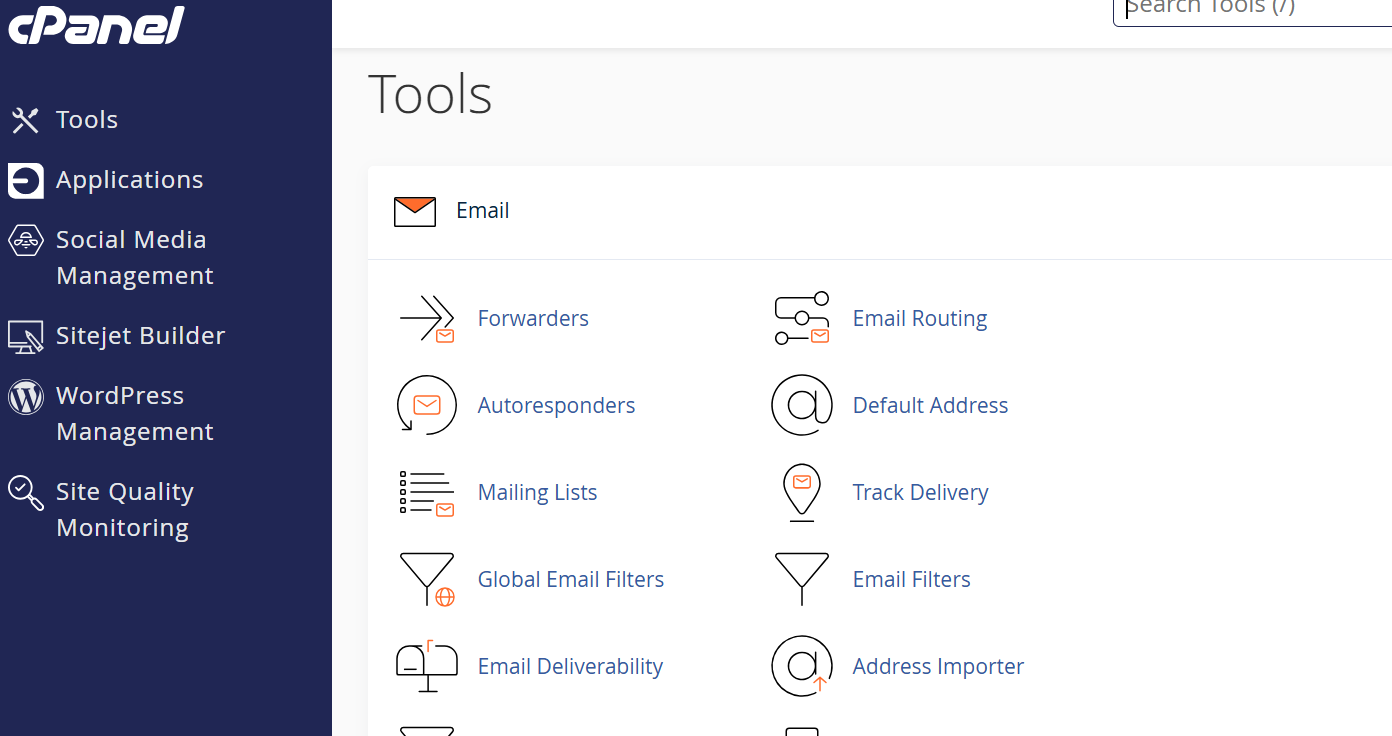Open the Address Importer link
Viewport: 1392px width, 736px height.
point(938,667)
